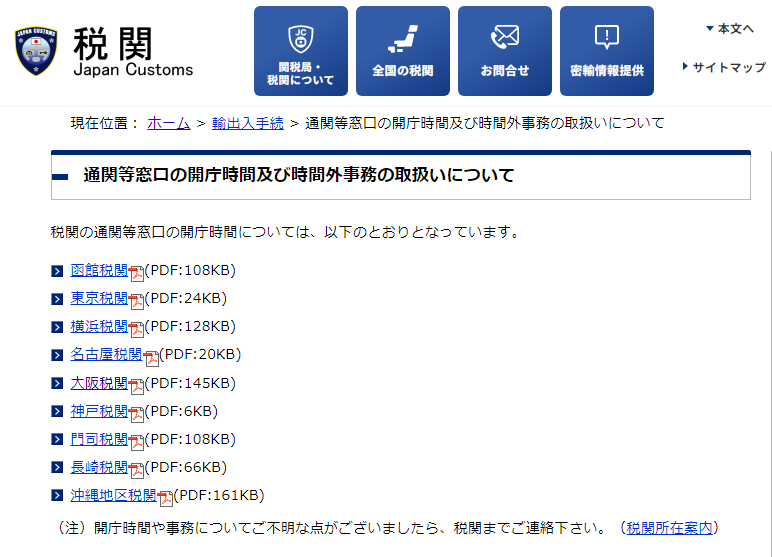Click PDF icon beside 神戸税関
This screenshot has width=772, height=557.
[x=136, y=414]
